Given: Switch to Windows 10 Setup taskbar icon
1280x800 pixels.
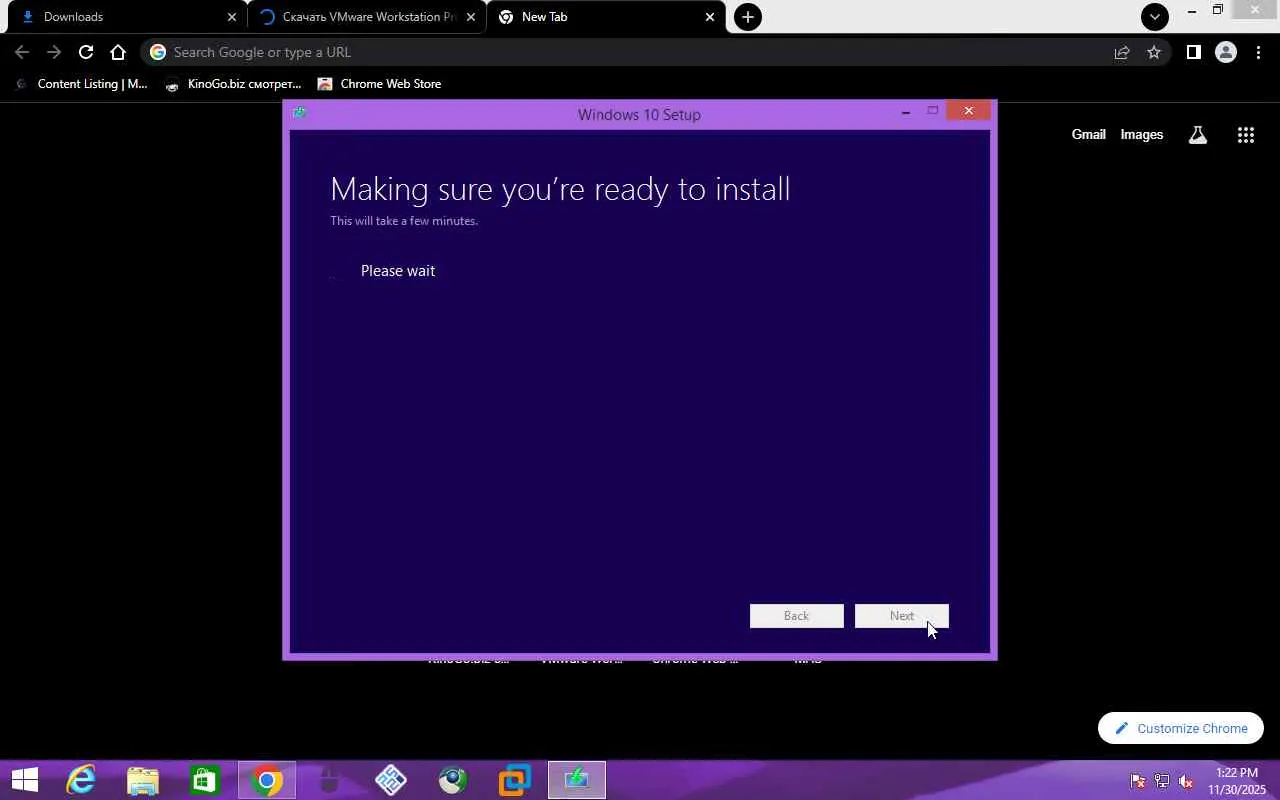Looking at the screenshot, I should pyautogui.click(x=577, y=780).
